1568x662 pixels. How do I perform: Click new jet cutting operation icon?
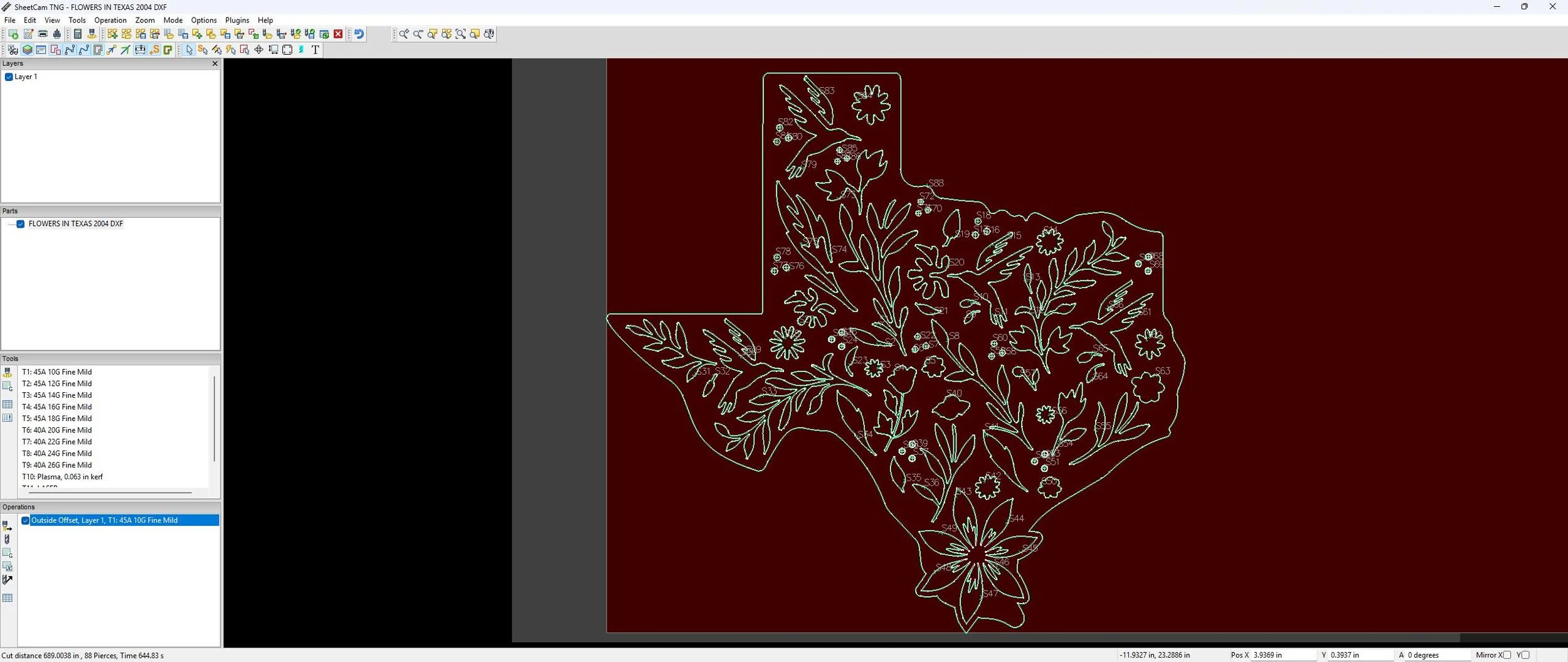(8, 526)
